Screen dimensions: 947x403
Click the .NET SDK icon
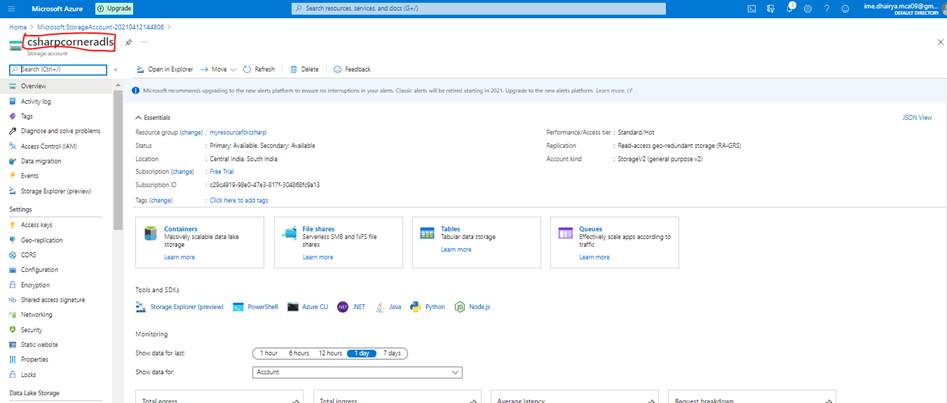point(342,307)
